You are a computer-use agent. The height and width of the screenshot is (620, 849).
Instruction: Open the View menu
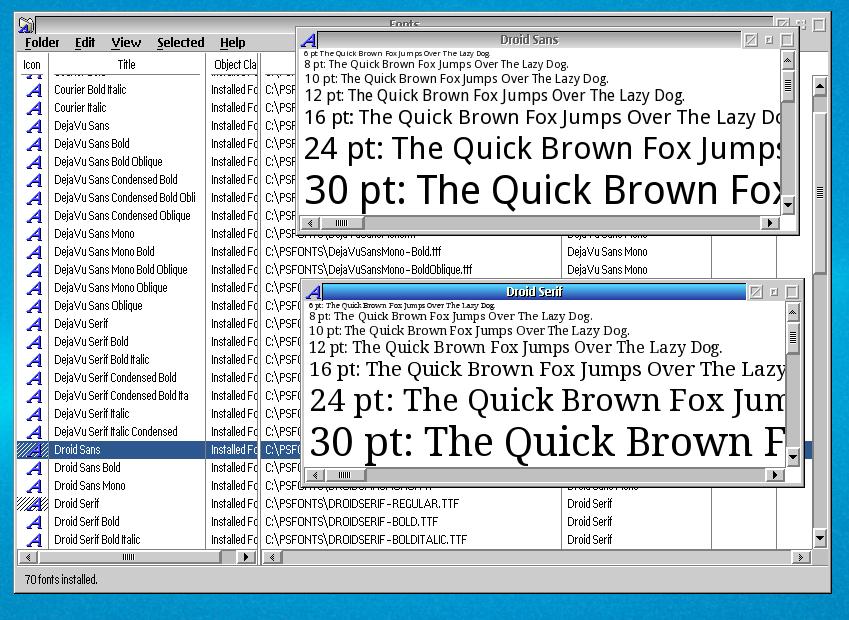click(126, 43)
